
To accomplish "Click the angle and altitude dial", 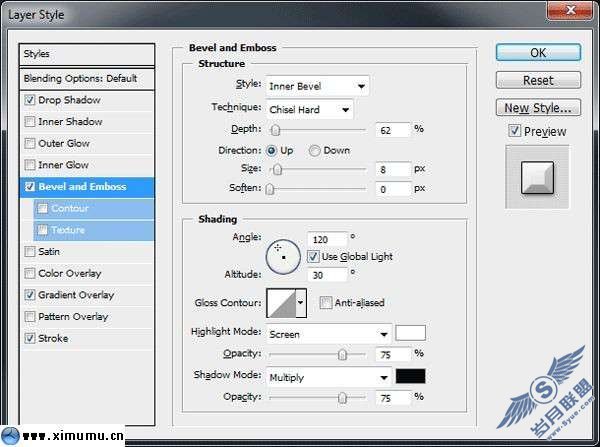I will 283,257.
